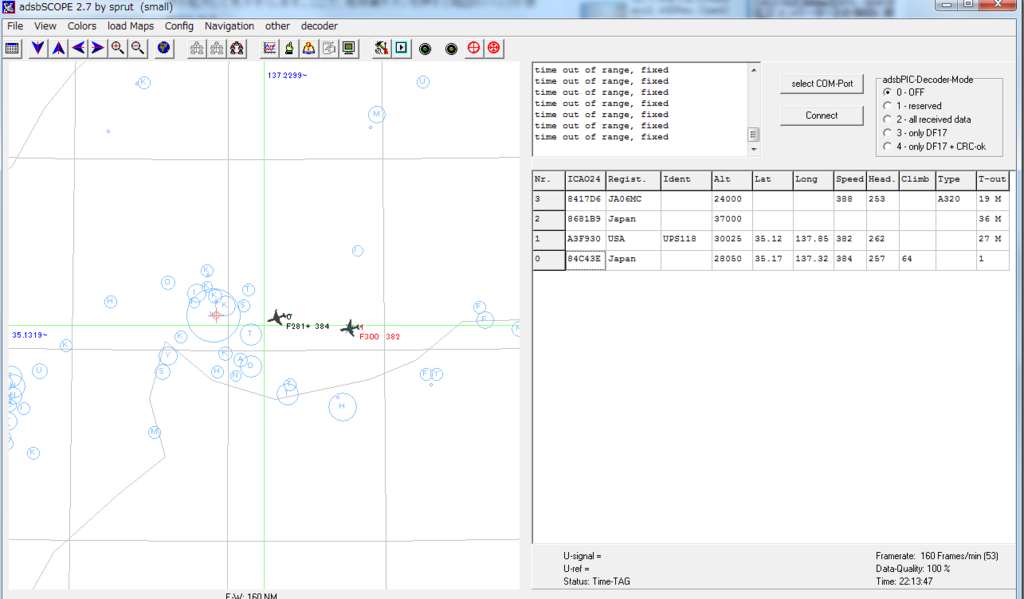Move map up with the up arrow icon
Image resolution: width=1024 pixels, height=599 pixels.
pyautogui.click(x=58, y=48)
